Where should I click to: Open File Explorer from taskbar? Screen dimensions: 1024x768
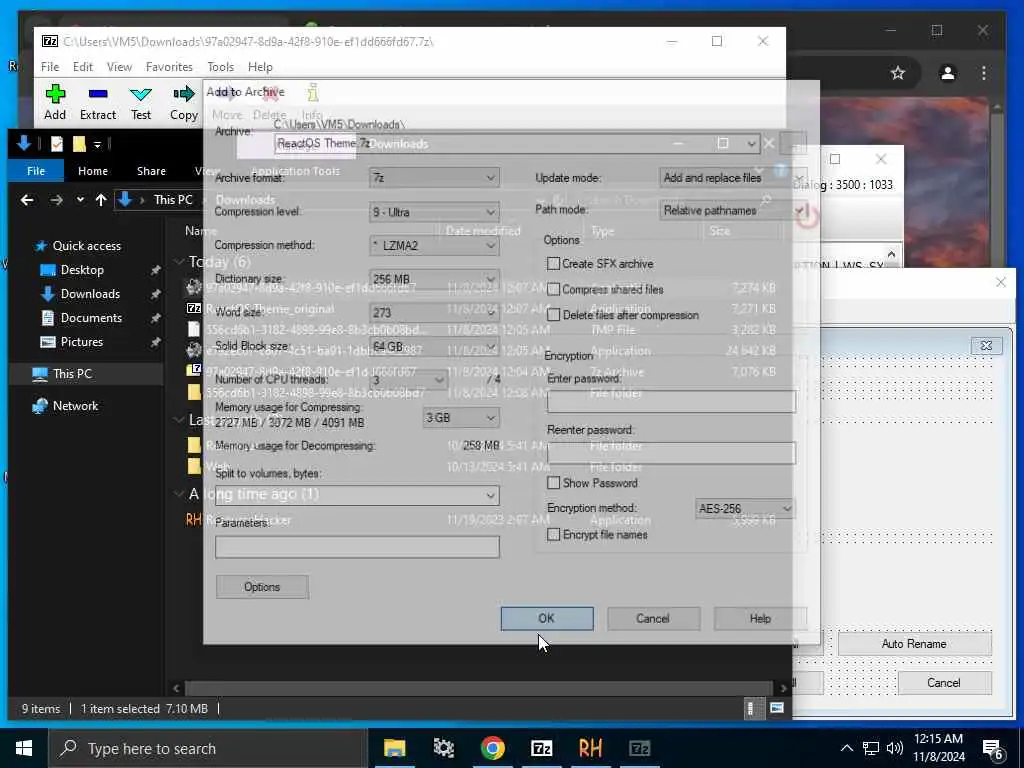pyautogui.click(x=394, y=748)
